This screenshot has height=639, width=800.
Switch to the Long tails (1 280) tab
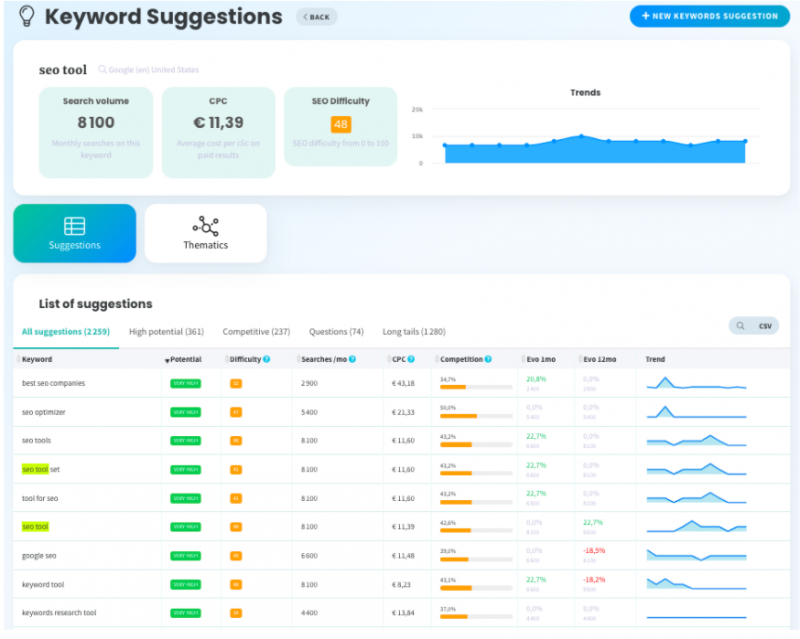coord(414,332)
